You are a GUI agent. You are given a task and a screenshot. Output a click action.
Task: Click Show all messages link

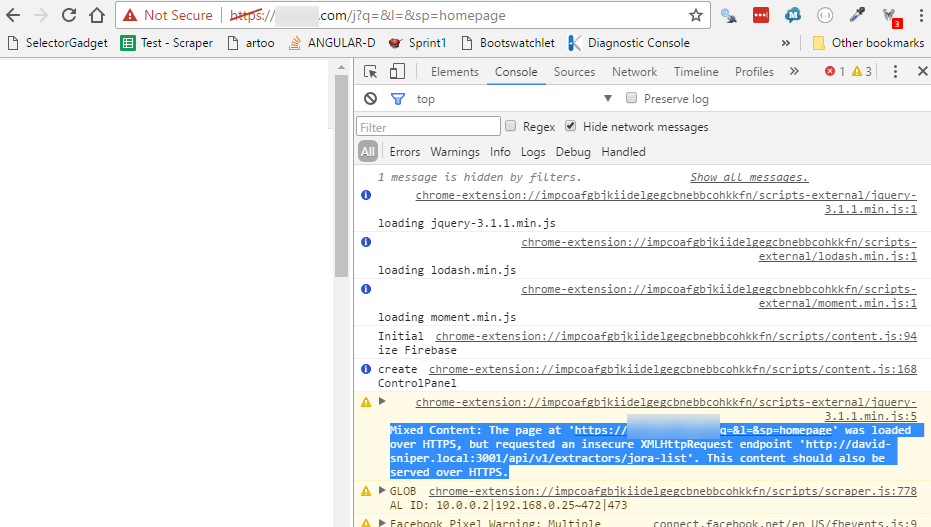[x=749, y=177]
